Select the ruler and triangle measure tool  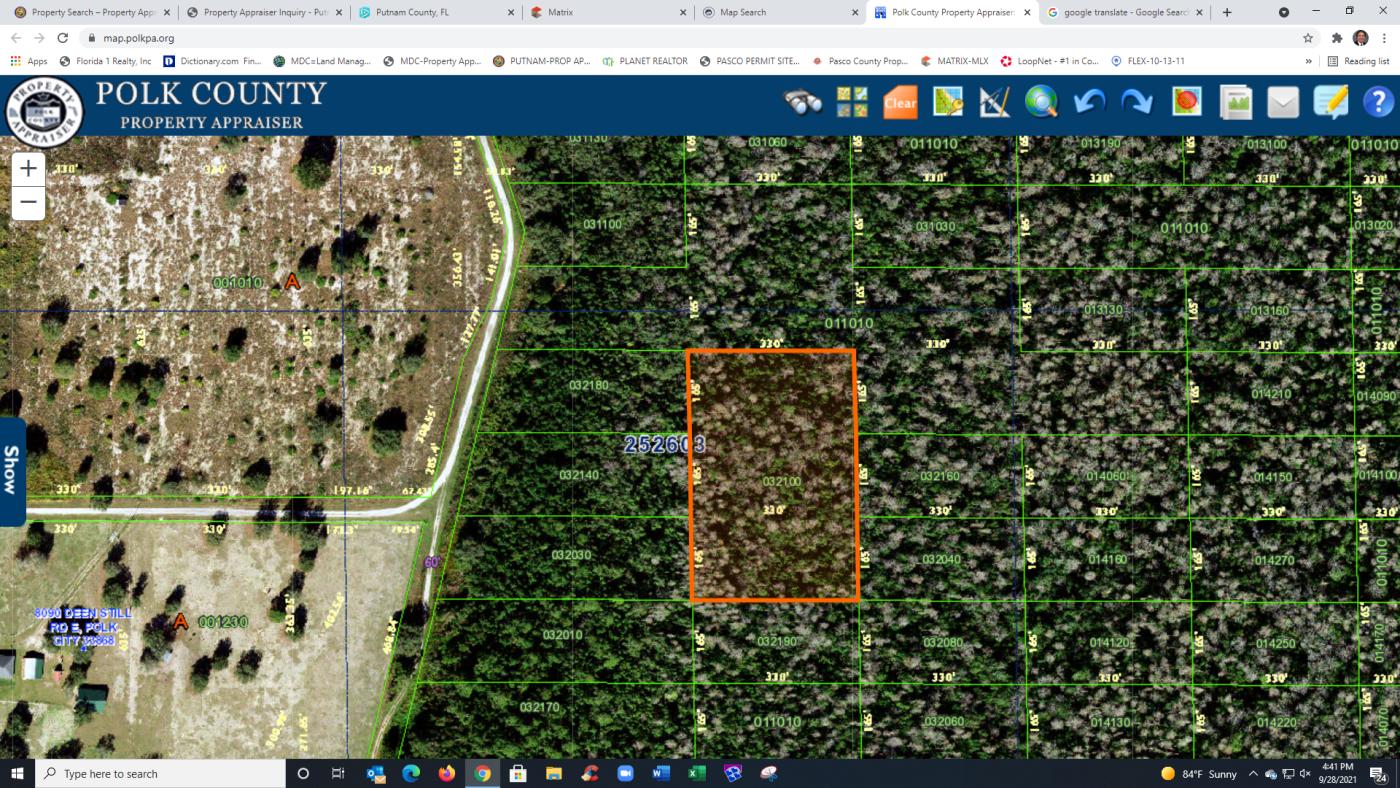pos(994,102)
